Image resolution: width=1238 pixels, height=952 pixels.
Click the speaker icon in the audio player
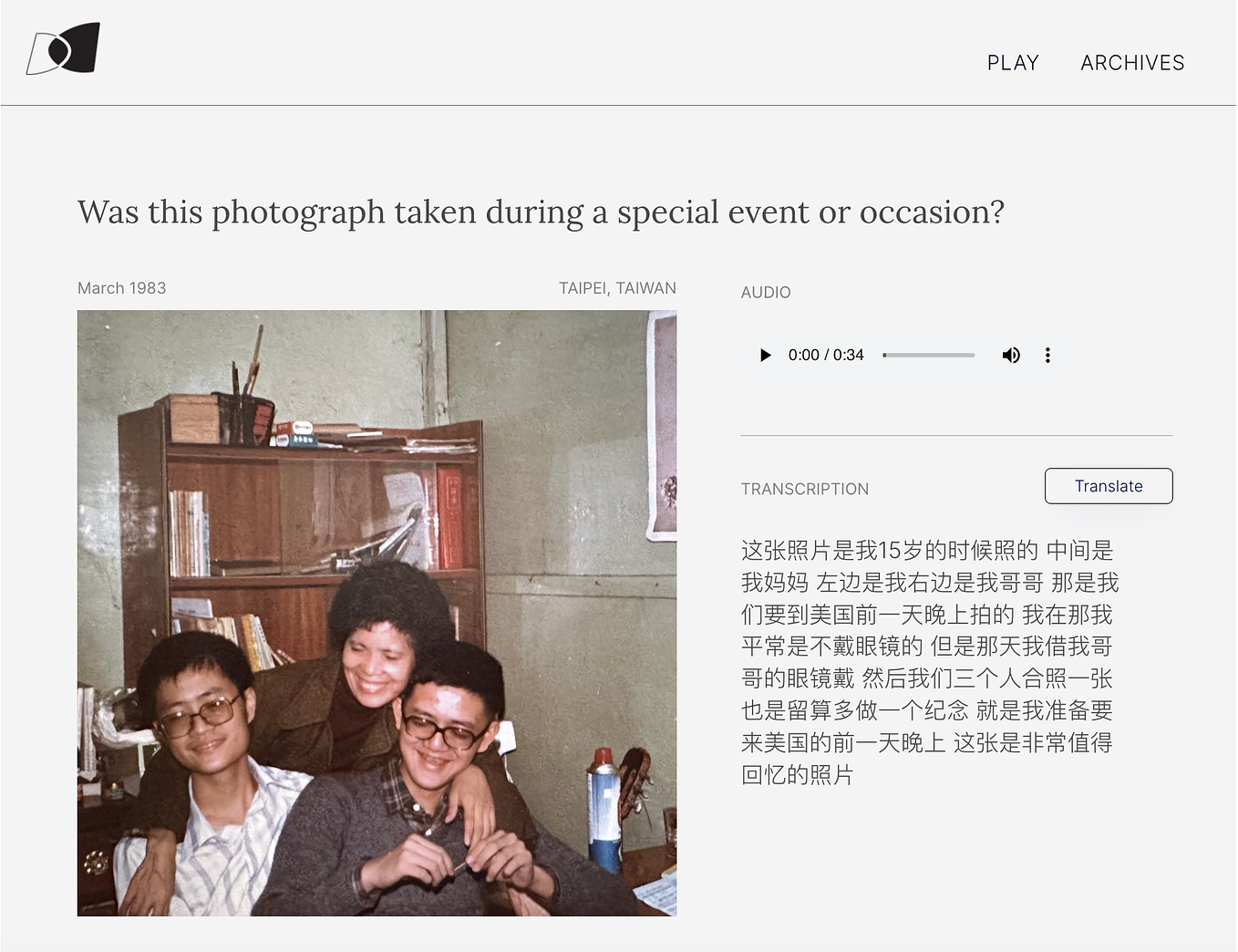[1011, 355]
